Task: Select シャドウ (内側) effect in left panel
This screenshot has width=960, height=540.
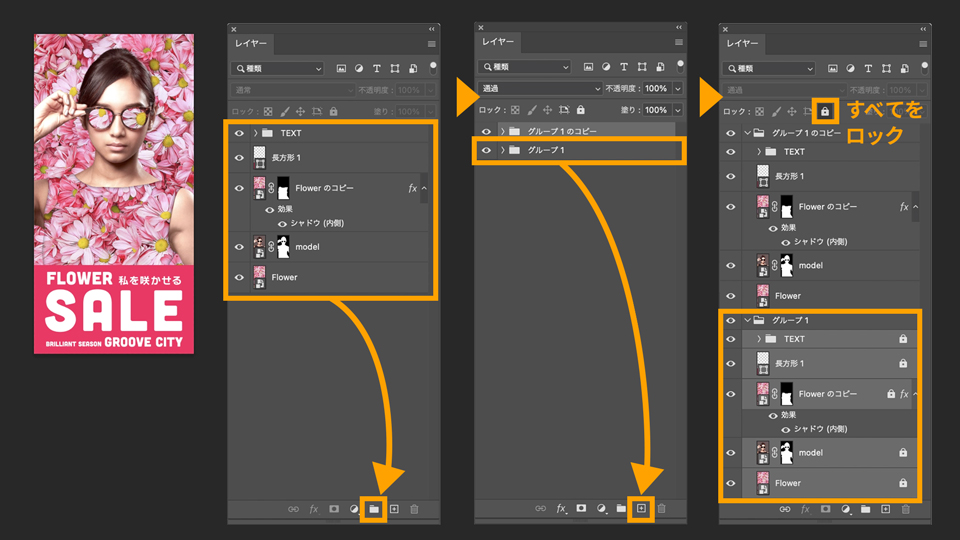Action: 317,223
